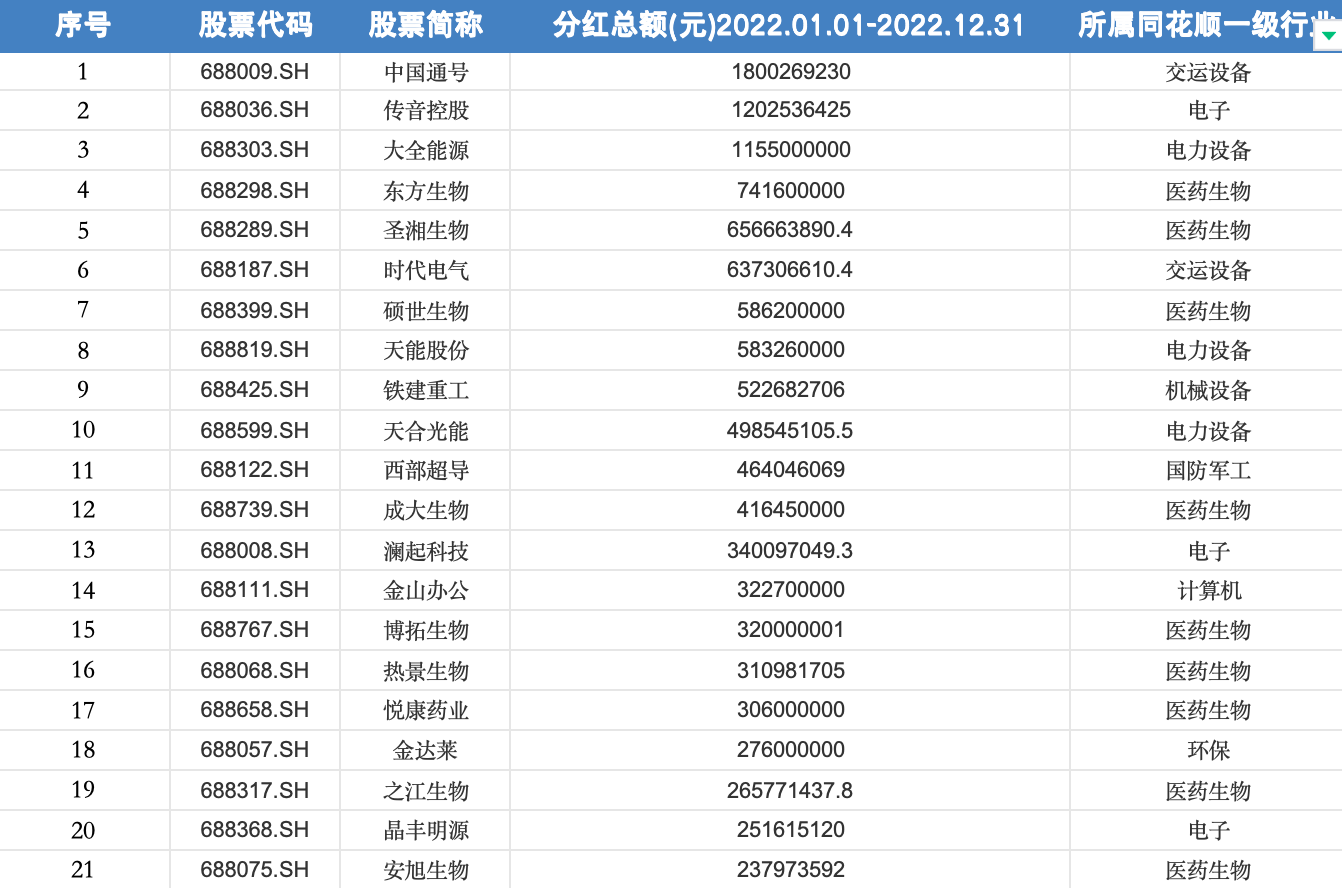Select the 圣湘生物 stock name cell

coord(426,230)
